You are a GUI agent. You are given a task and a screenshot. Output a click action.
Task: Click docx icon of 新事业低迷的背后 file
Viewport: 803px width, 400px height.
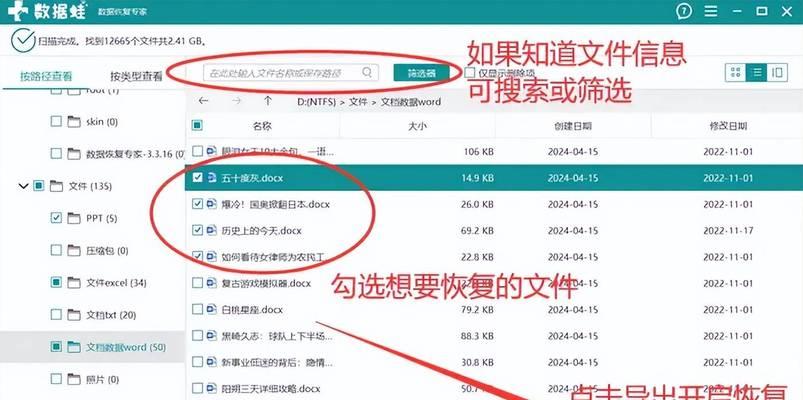(x=212, y=362)
